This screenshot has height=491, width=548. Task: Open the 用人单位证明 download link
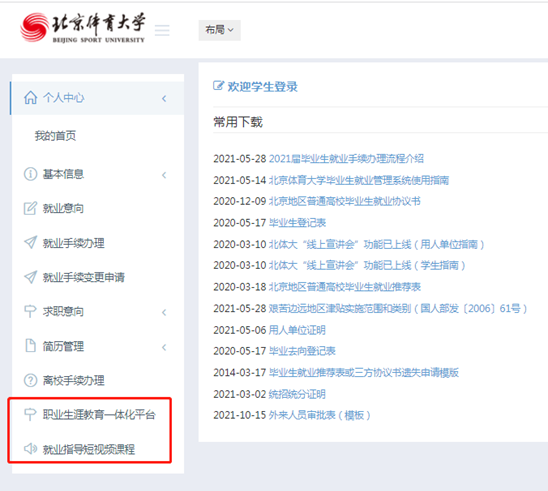(297, 330)
